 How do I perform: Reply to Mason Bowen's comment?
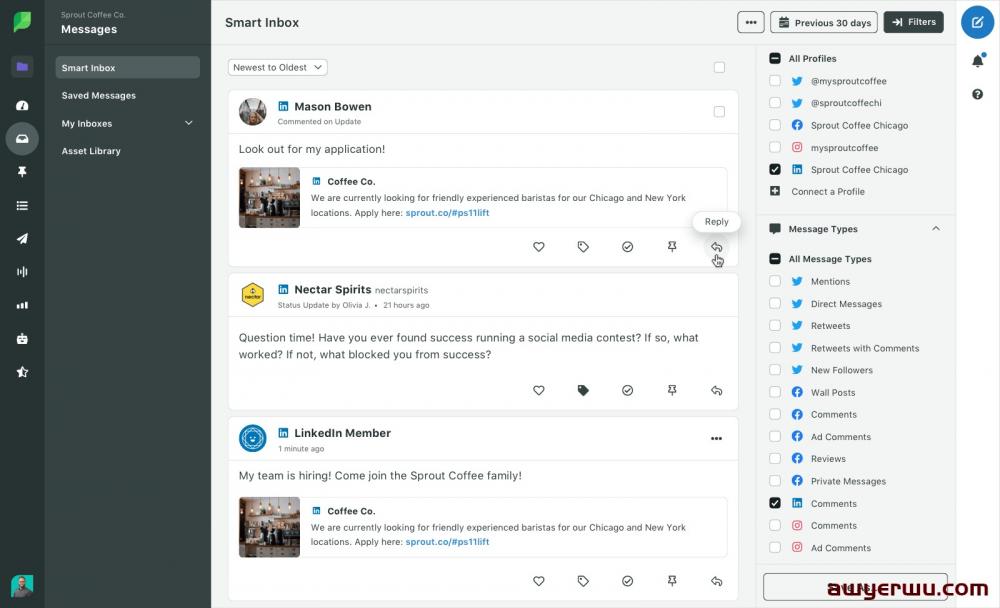(717, 247)
